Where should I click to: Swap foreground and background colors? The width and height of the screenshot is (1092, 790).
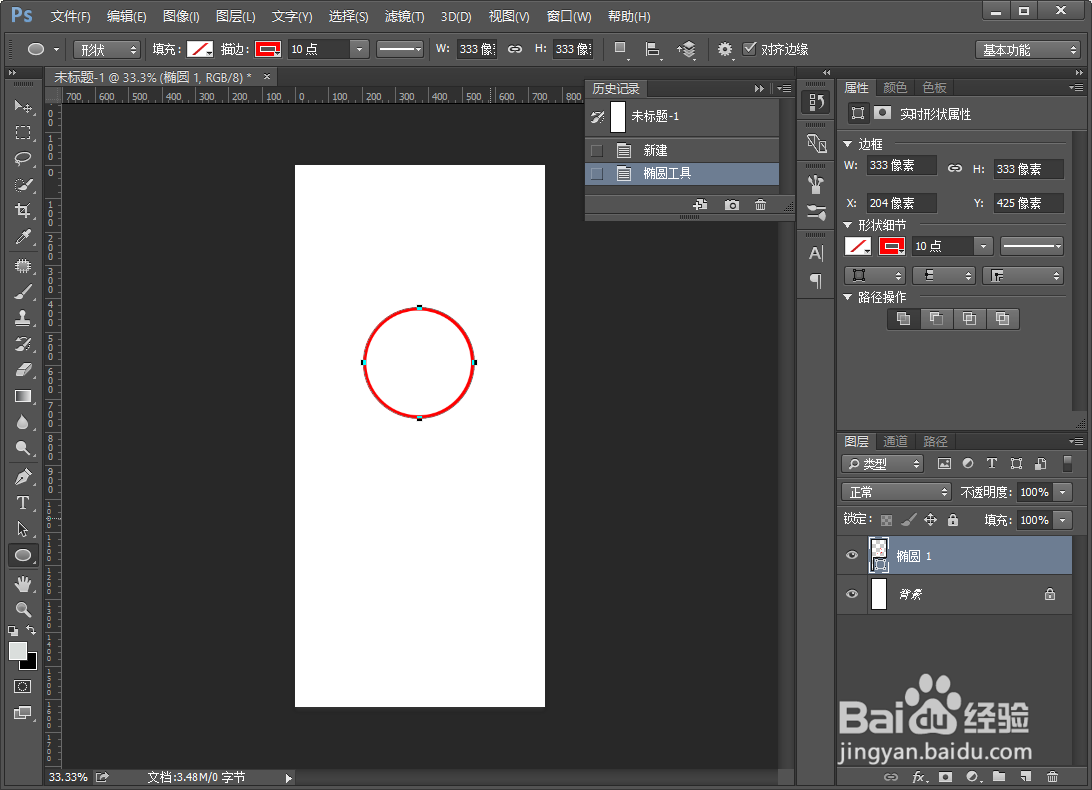click(31, 630)
